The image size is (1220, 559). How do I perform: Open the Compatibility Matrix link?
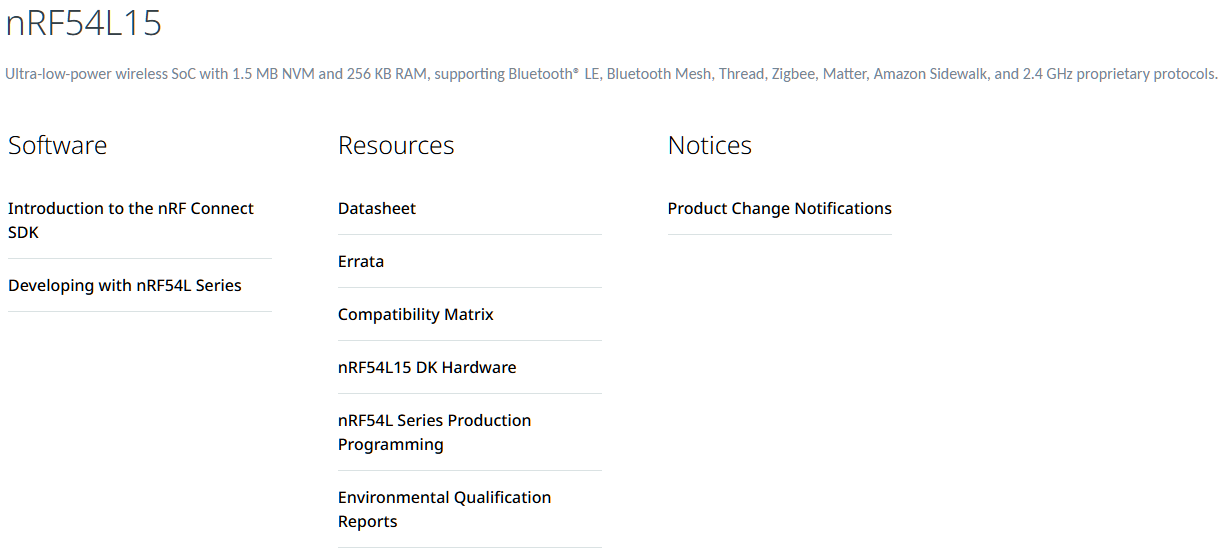416,314
